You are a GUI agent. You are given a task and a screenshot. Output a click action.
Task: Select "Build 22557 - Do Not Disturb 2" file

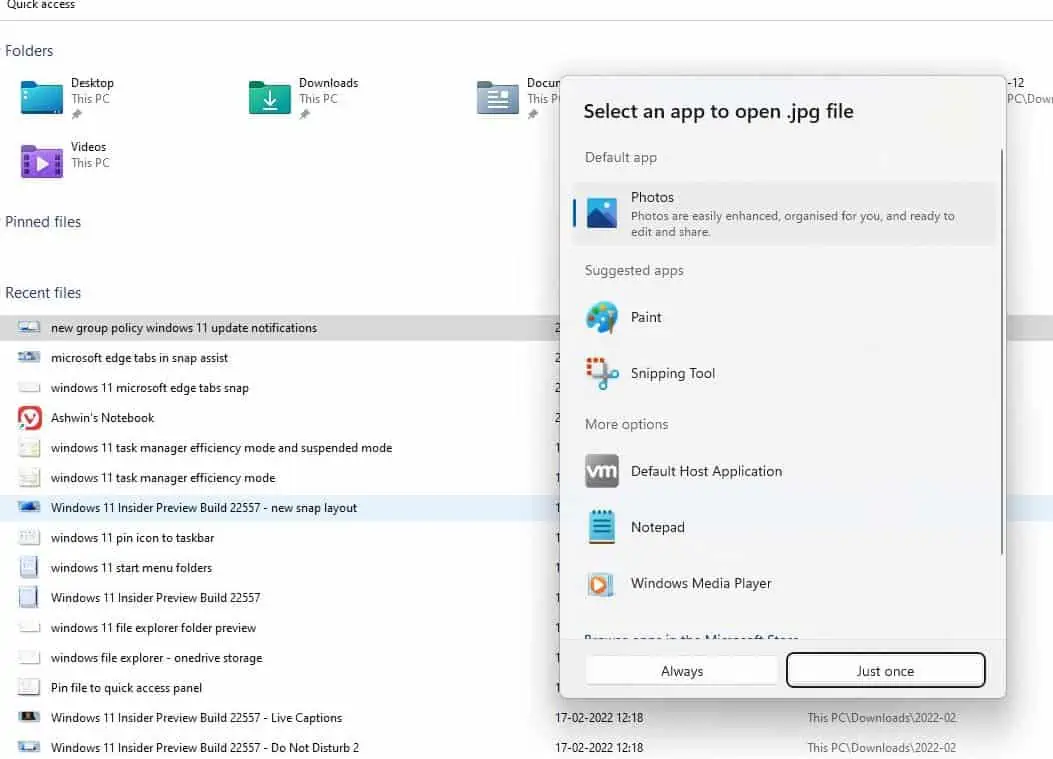coord(205,748)
